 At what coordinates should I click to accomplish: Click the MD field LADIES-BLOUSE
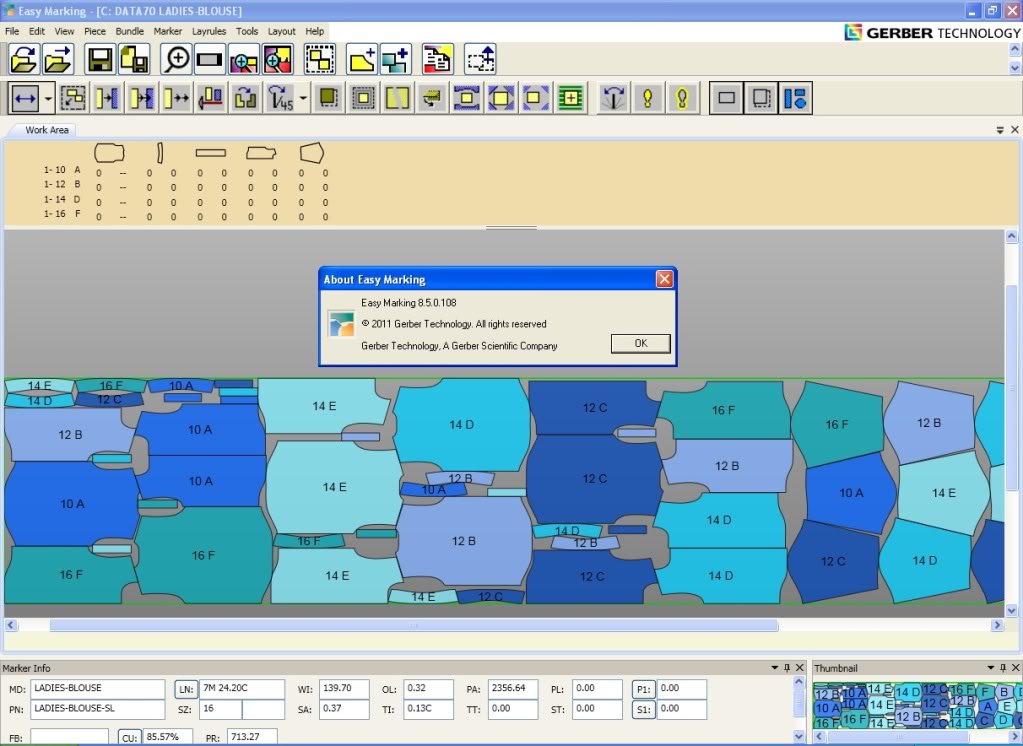tap(98, 689)
